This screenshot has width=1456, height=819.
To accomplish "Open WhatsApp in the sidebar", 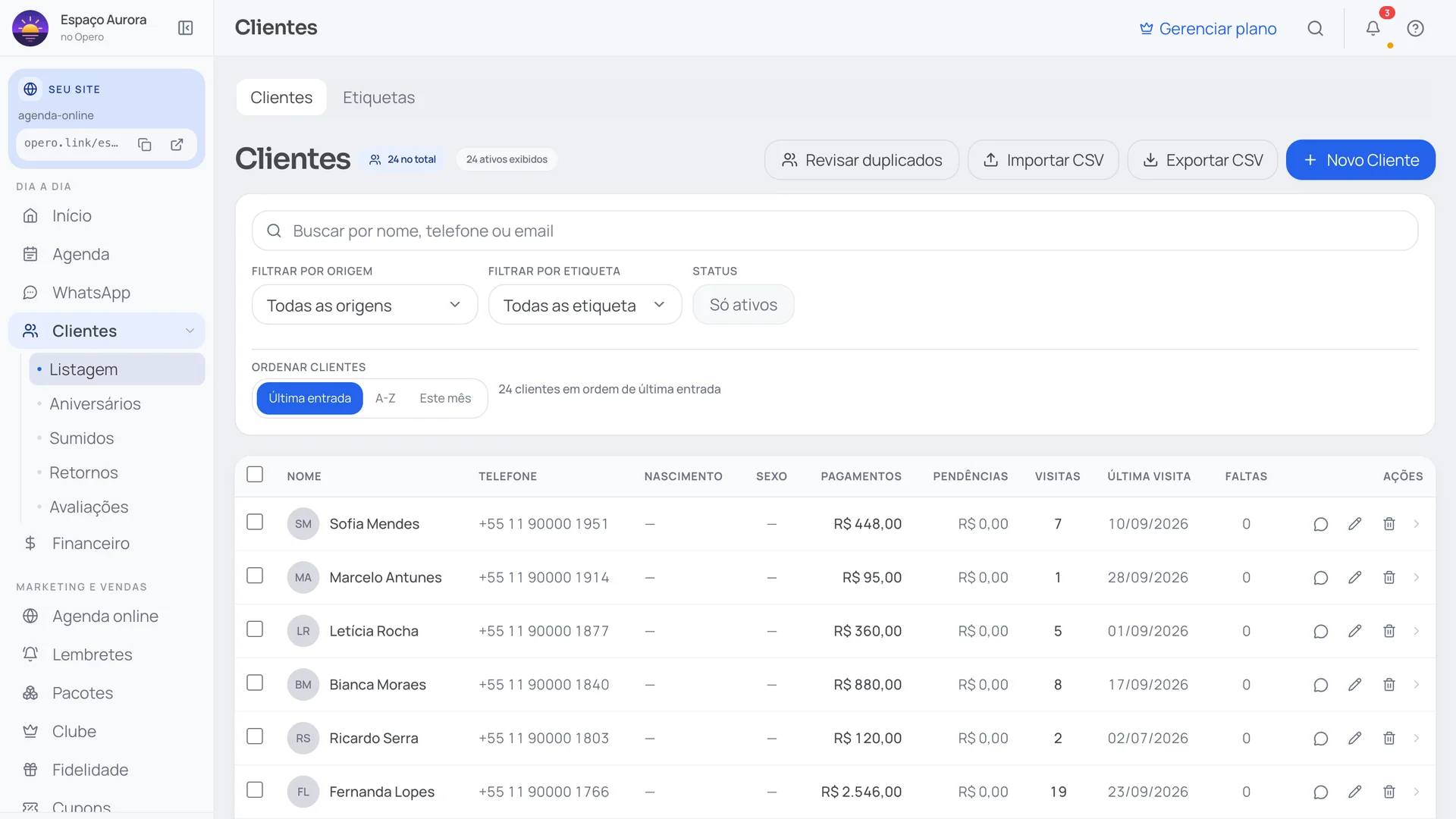I will (x=107, y=293).
